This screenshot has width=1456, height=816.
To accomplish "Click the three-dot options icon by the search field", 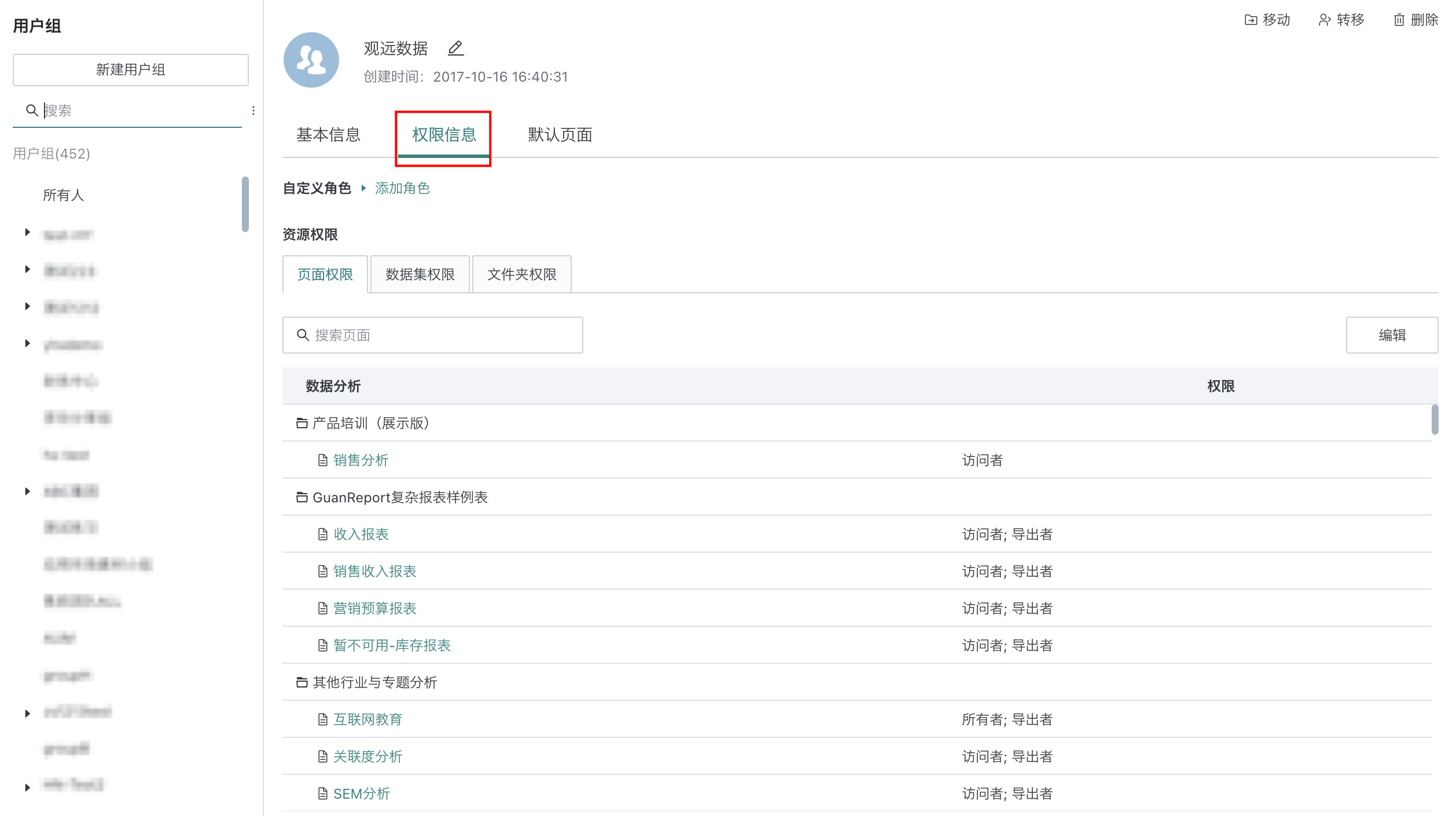I will (x=253, y=111).
